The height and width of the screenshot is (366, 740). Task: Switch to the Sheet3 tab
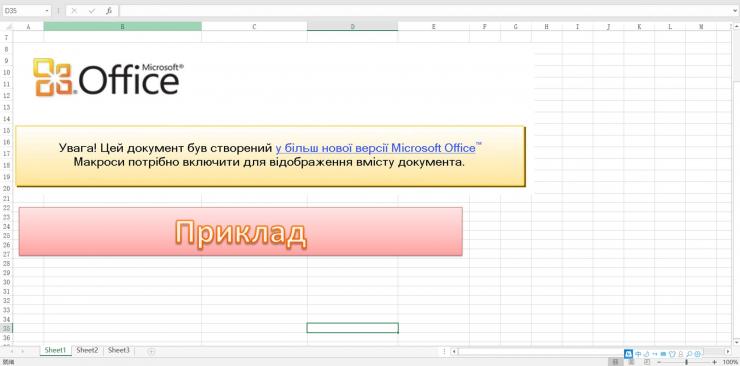[118, 350]
